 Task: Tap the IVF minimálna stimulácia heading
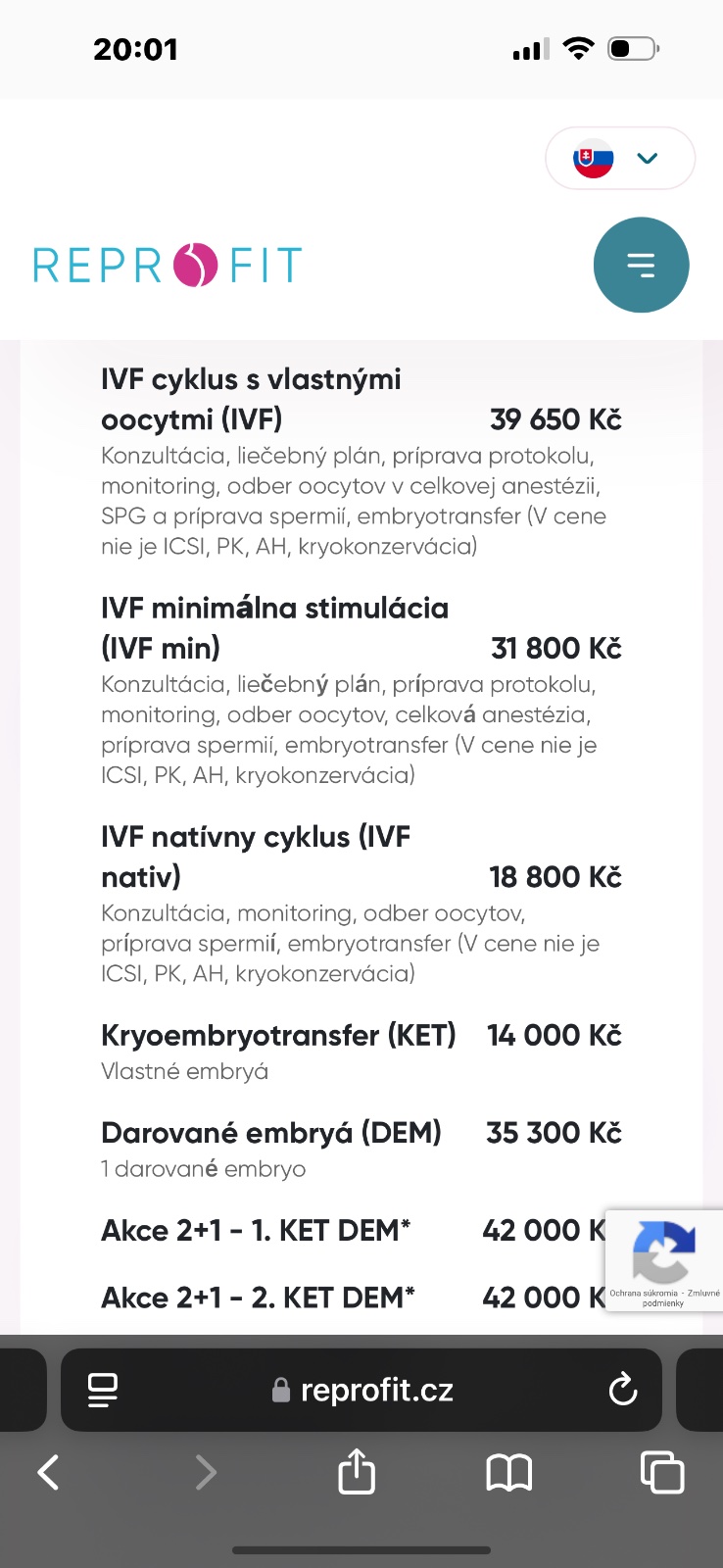[x=274, y=627]
